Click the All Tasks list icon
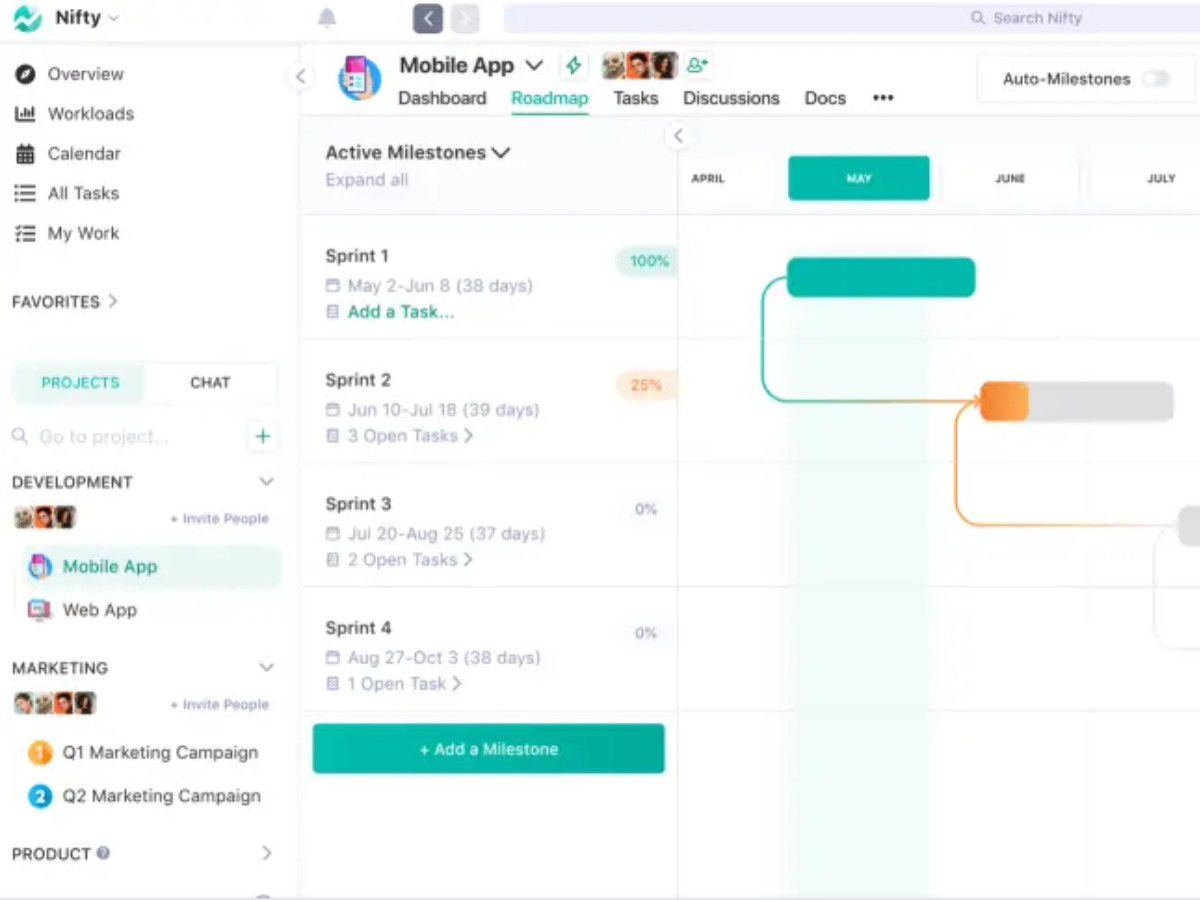1200x900 pixels. click(25, 194)
